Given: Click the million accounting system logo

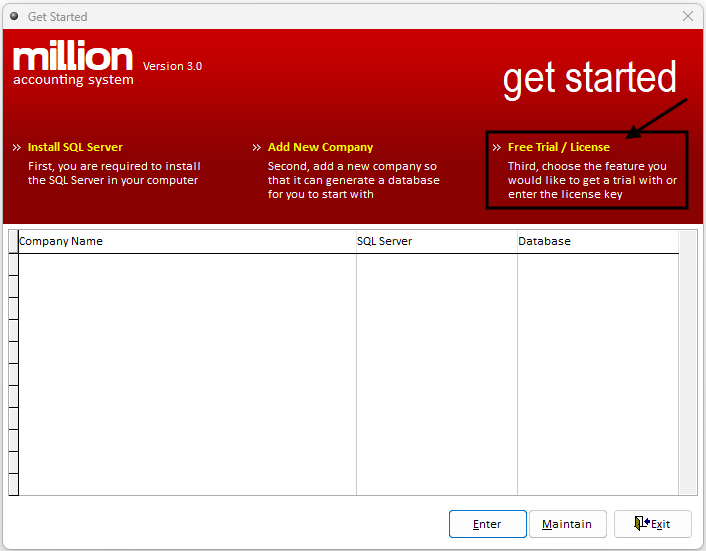Looking at the screenshot, I should pos(73,63).
